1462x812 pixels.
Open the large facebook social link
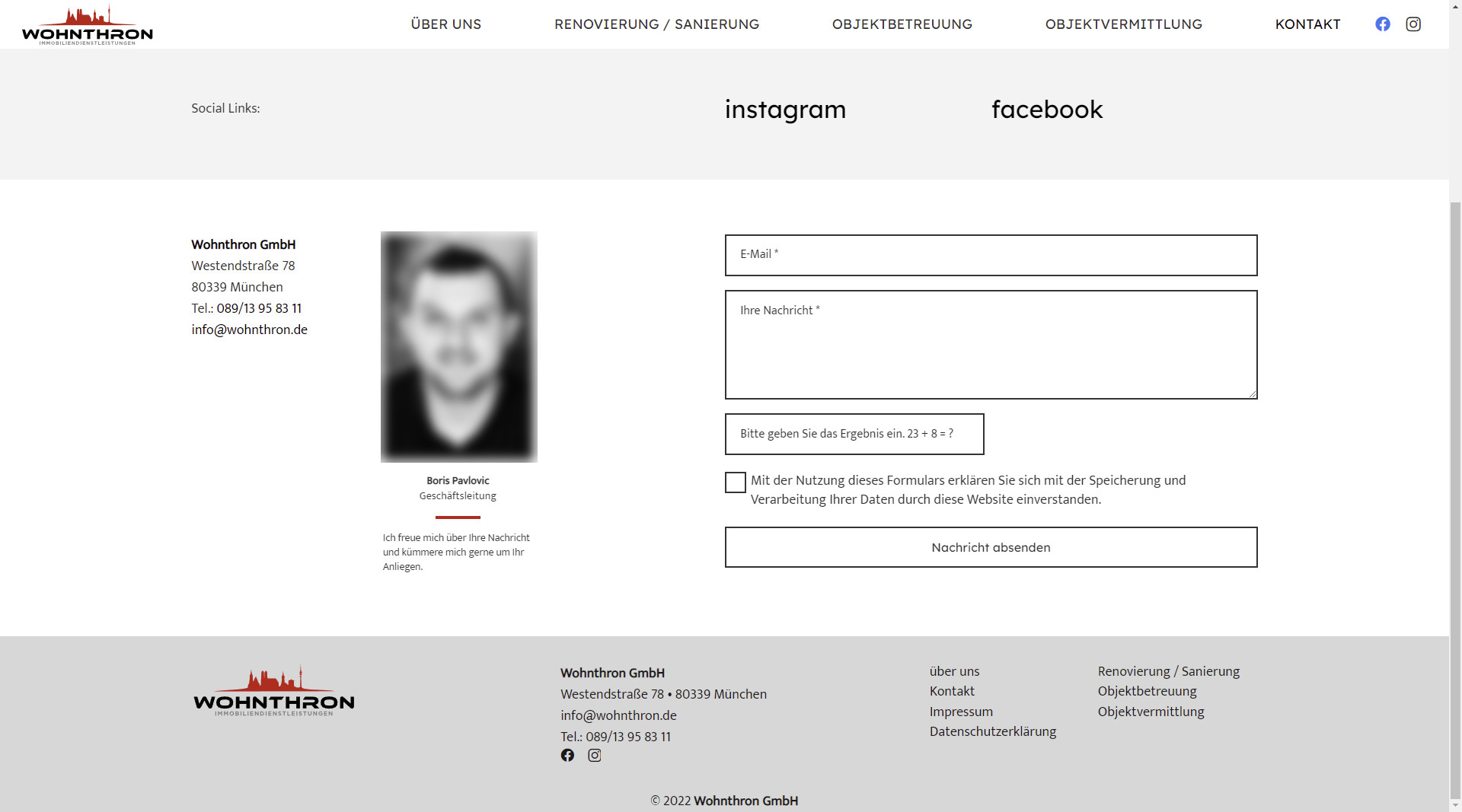1047,110
